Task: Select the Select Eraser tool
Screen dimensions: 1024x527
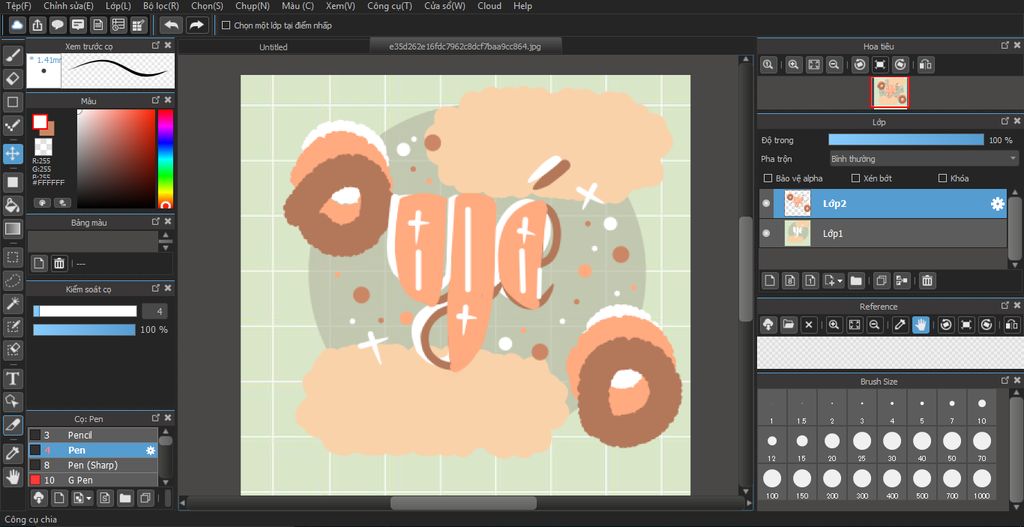Action: (13, 350)
